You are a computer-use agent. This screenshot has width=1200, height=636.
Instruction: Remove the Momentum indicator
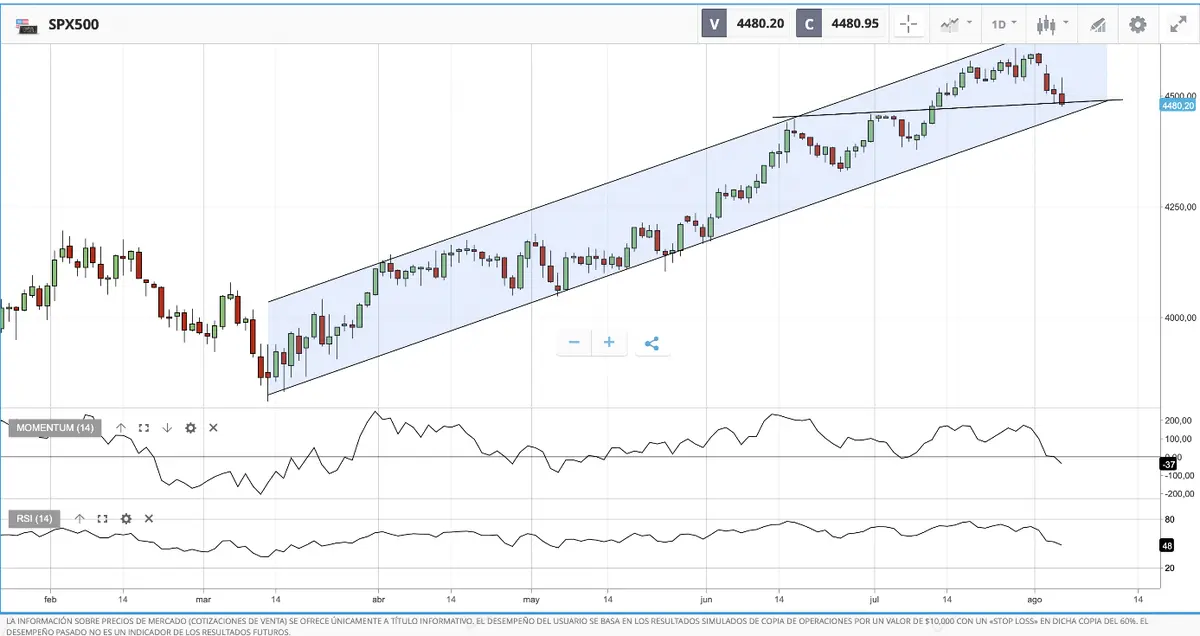coord(213,428)
